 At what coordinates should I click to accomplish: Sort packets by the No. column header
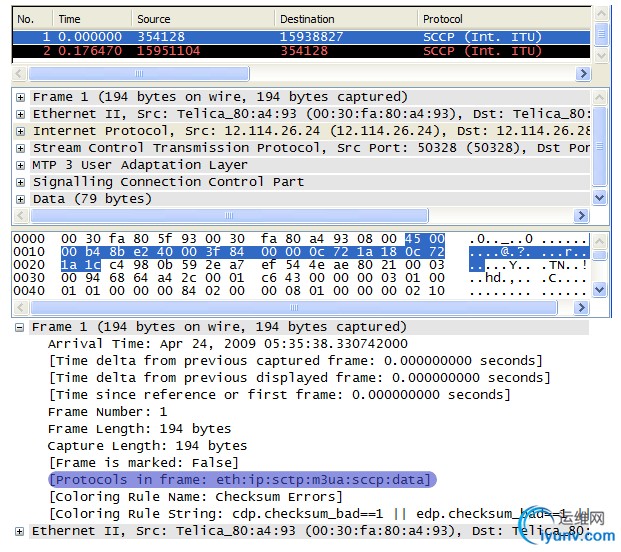click(x=32, y=19)
